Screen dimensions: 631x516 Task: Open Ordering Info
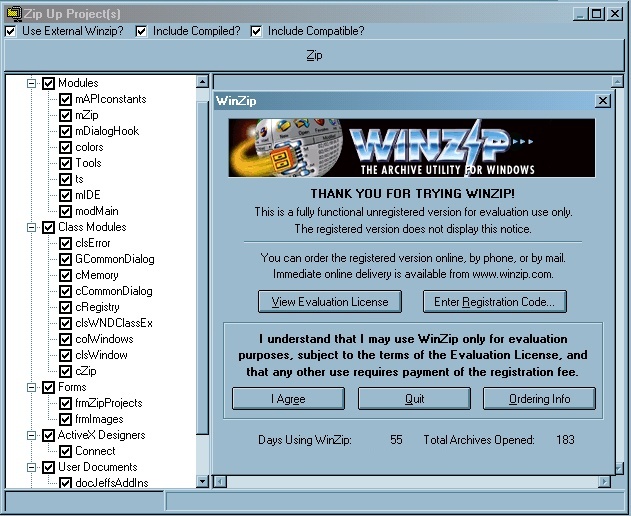(539, 398)
